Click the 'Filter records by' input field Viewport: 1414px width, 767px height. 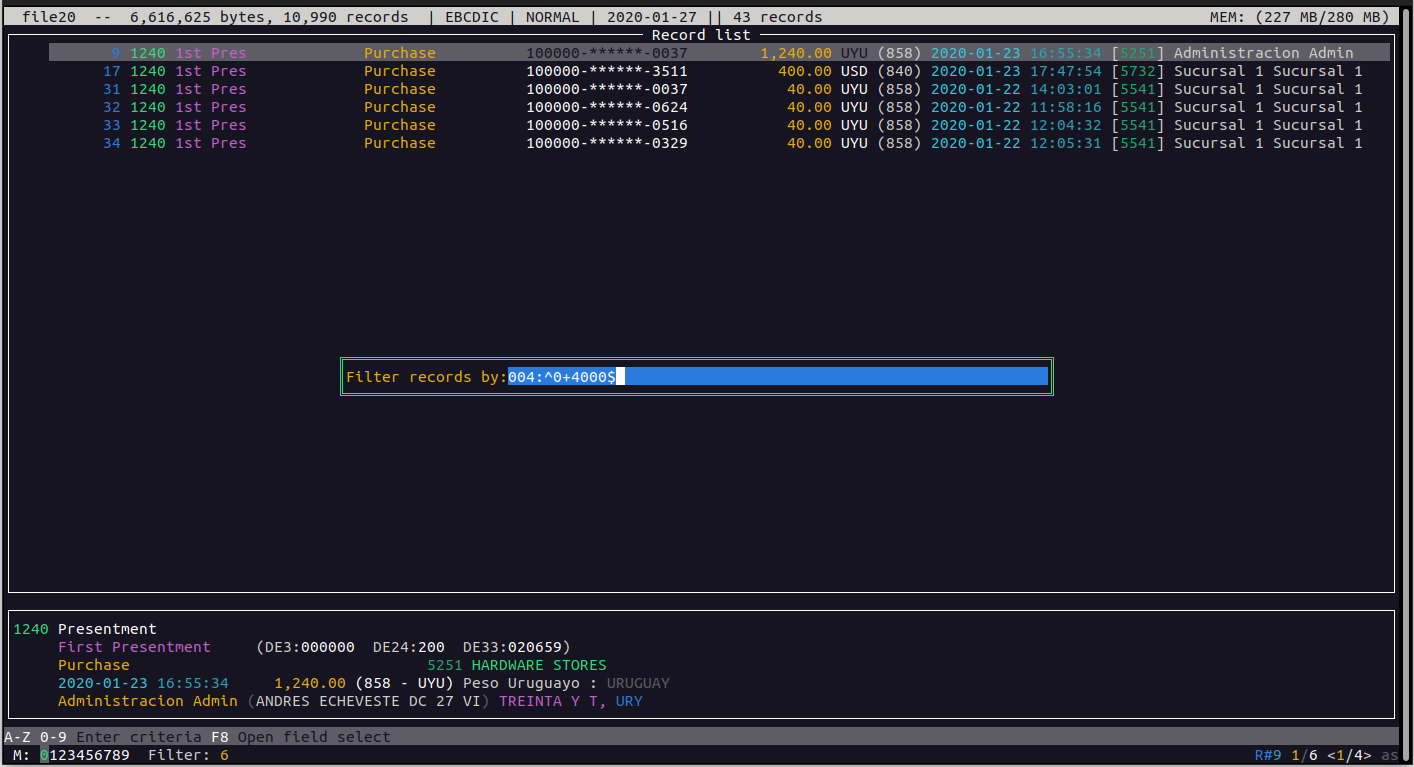point(776,377)
